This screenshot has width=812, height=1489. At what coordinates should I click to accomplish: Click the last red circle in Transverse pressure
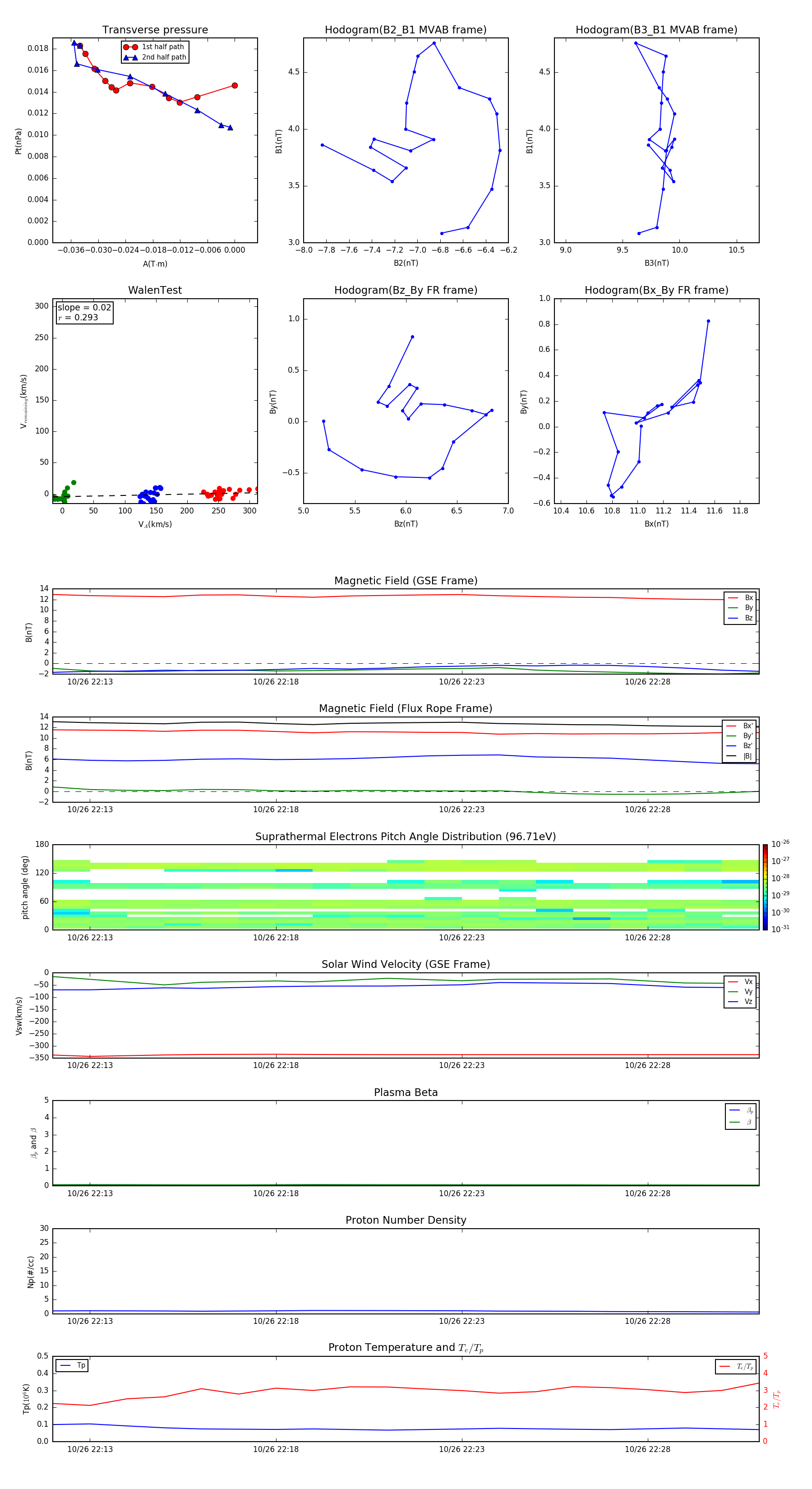235,86
